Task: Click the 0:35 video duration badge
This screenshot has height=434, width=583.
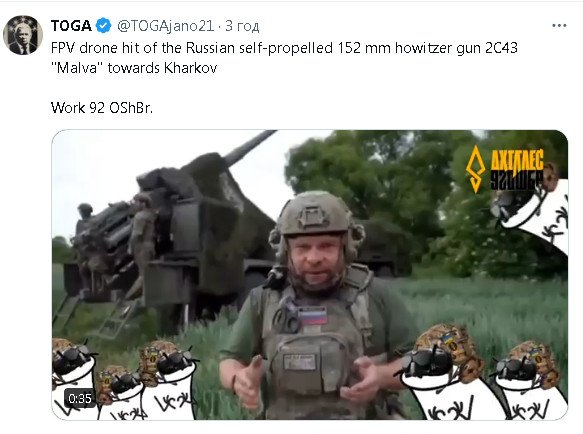Action: pyautogui.click(x=80, y=399)
